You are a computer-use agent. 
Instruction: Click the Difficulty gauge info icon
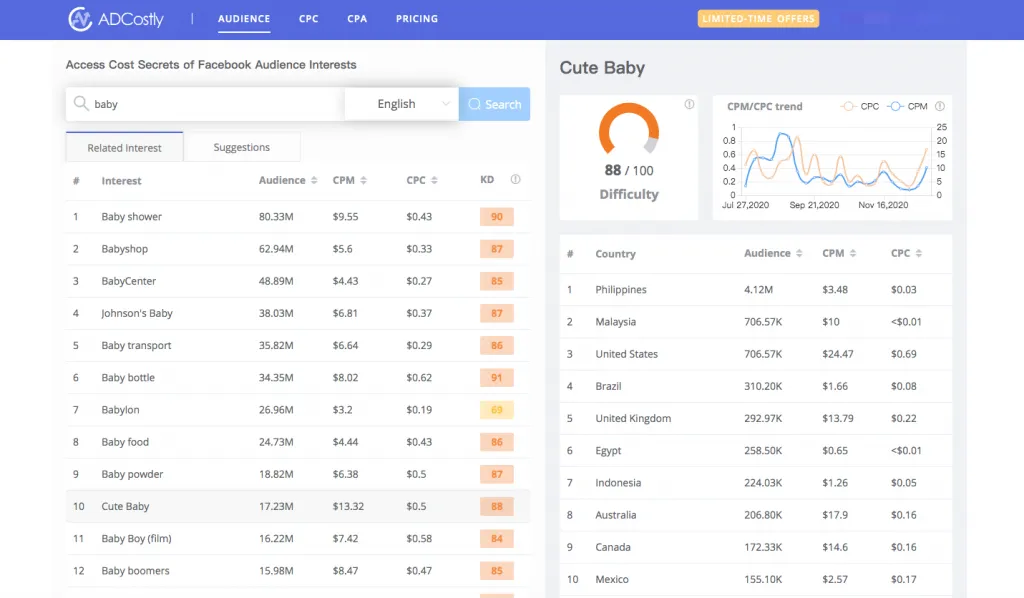point(689,105)
